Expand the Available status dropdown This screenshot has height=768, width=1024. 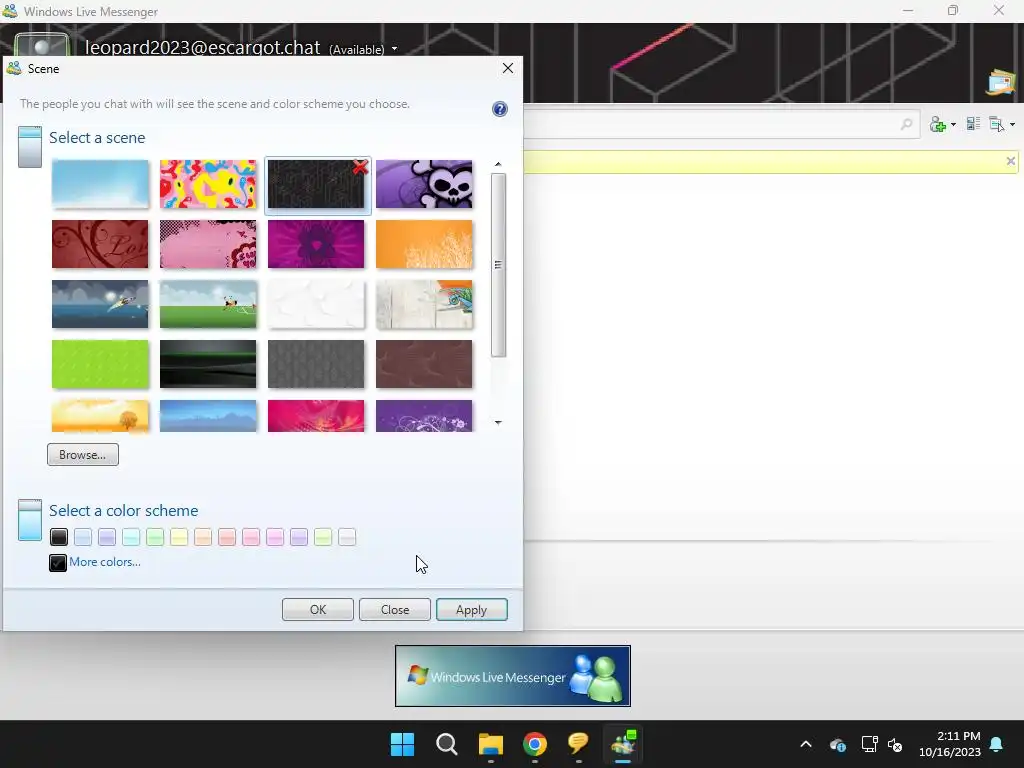coord(394,49)
